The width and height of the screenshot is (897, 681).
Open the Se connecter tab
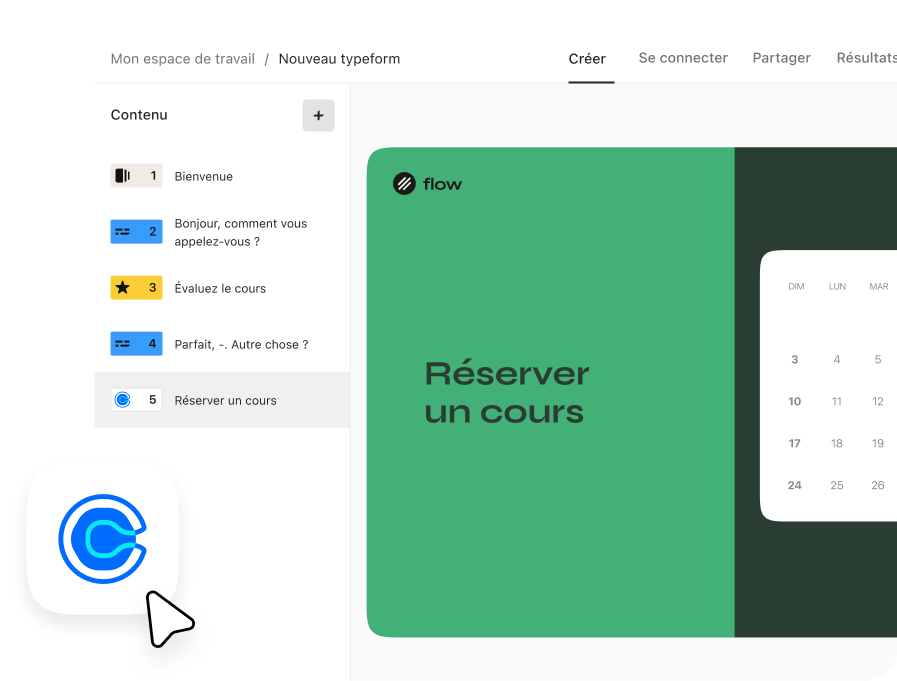click(x=683, y=58)
